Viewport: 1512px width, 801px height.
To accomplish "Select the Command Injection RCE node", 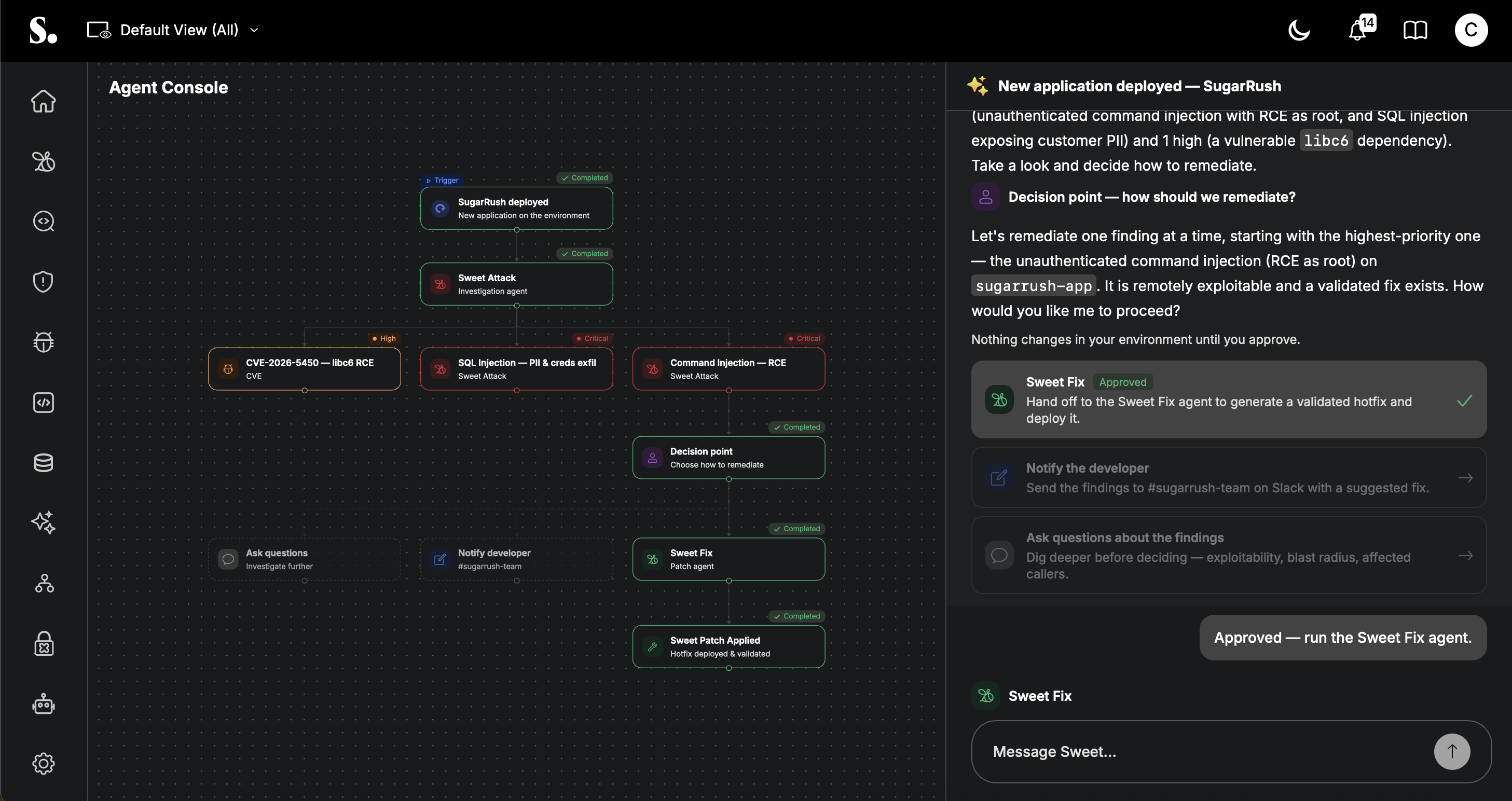I will pyautogui.click(x=728, y=369).
